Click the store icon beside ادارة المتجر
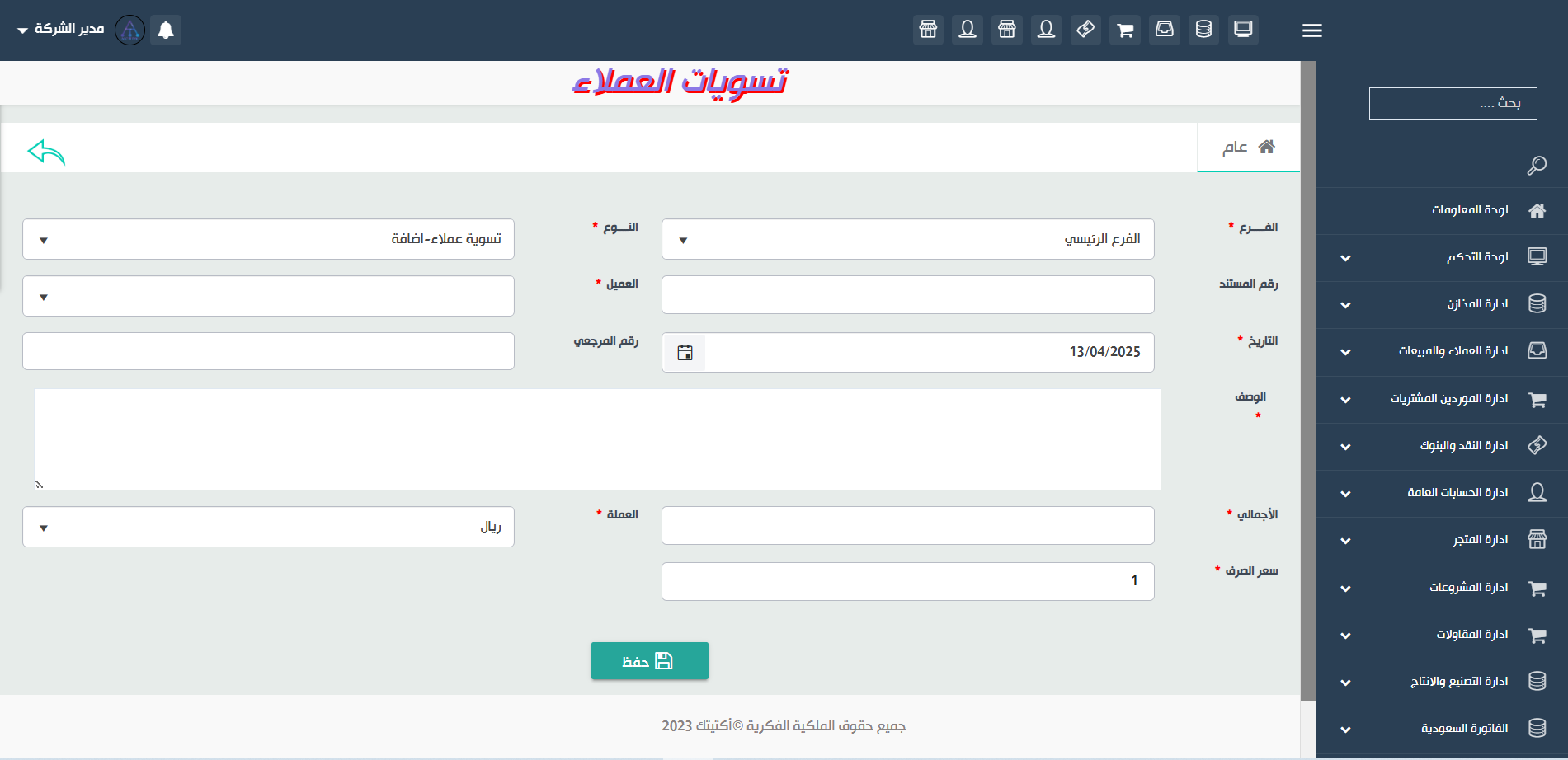 pos(1537,540)
